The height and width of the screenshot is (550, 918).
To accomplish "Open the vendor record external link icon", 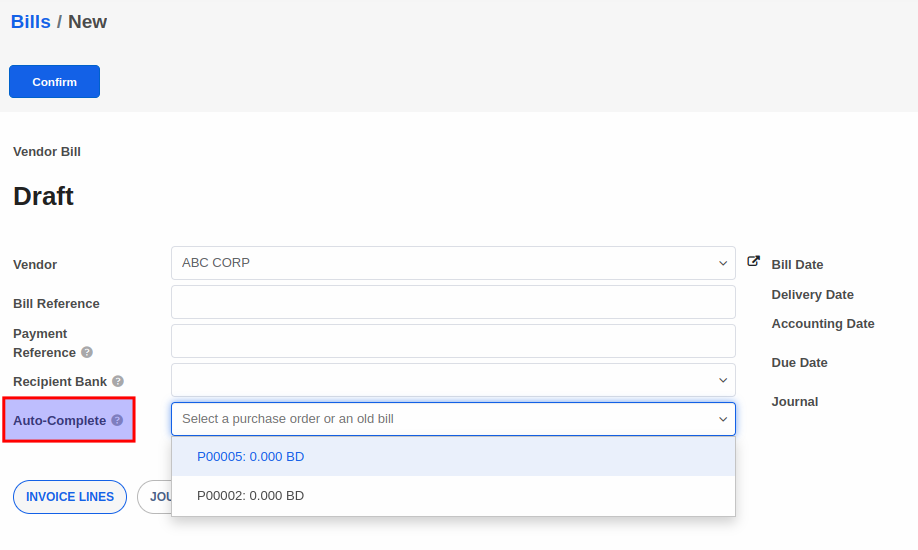I will (x=754, y=262).
